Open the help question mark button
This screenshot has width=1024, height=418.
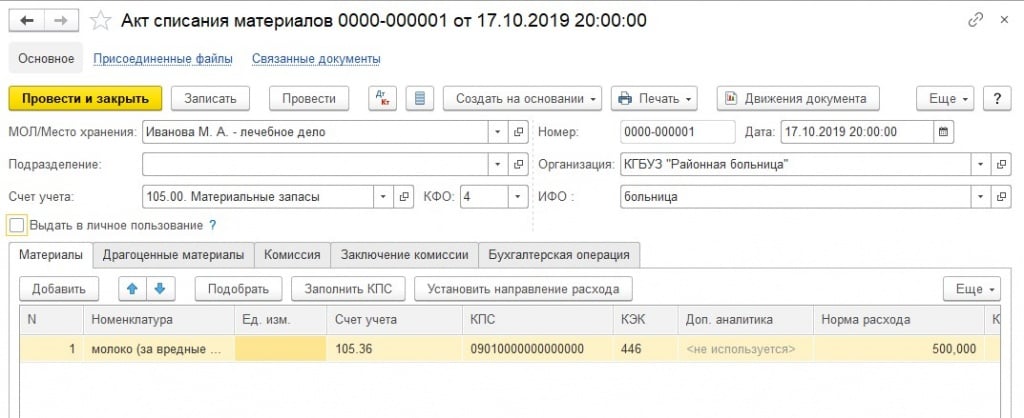997,98
